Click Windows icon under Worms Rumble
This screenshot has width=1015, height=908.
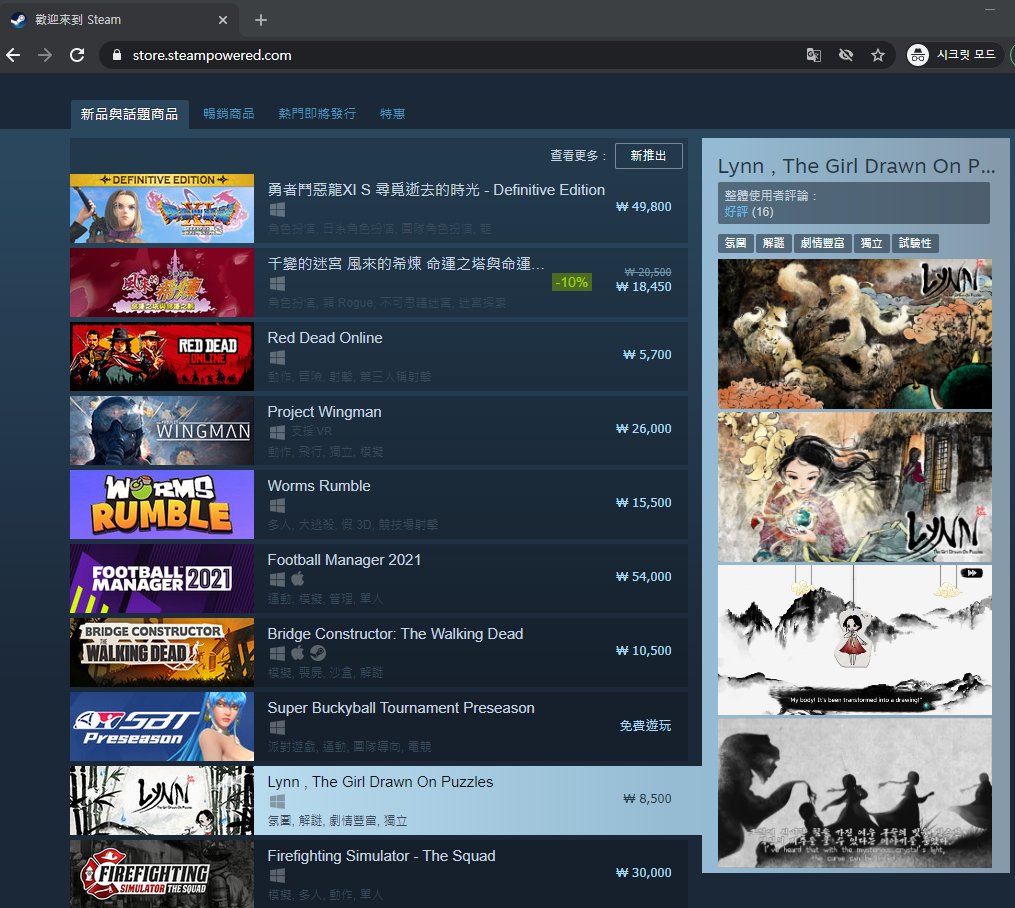click(x=277, y=505)
